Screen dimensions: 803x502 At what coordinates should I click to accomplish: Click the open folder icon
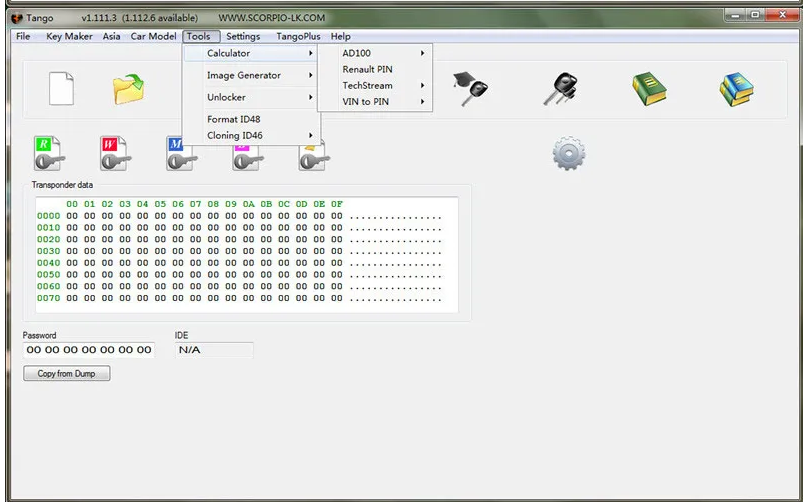coord(128,89)
